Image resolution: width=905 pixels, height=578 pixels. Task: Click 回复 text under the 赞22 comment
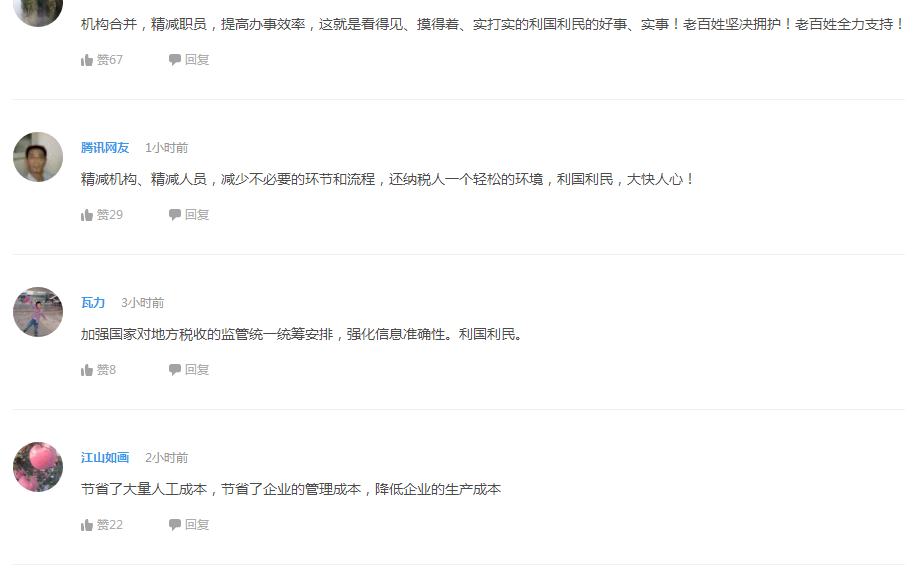point(197,525)
